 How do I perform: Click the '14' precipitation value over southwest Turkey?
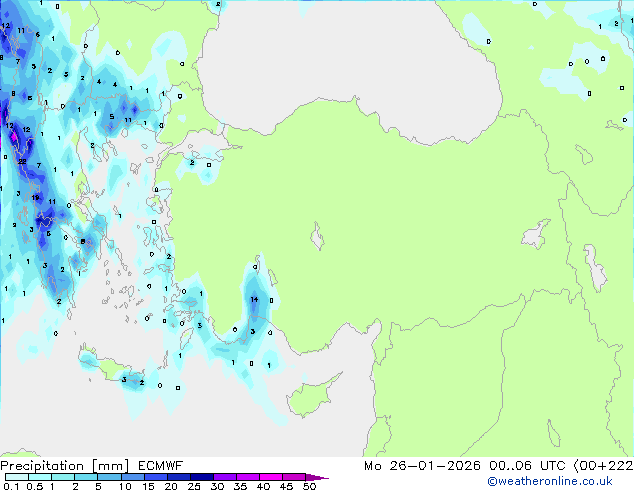(254, 300)
